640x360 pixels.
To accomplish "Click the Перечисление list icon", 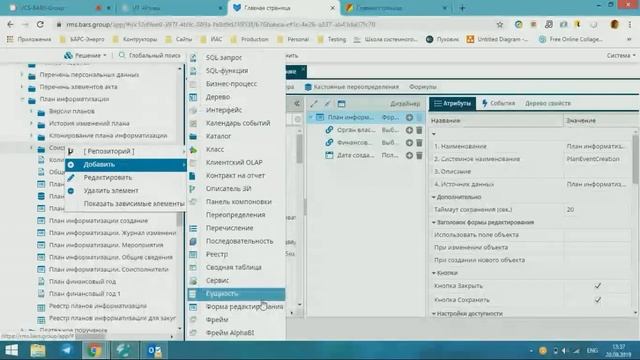I will pyautogui.click(x=193, y=228).
